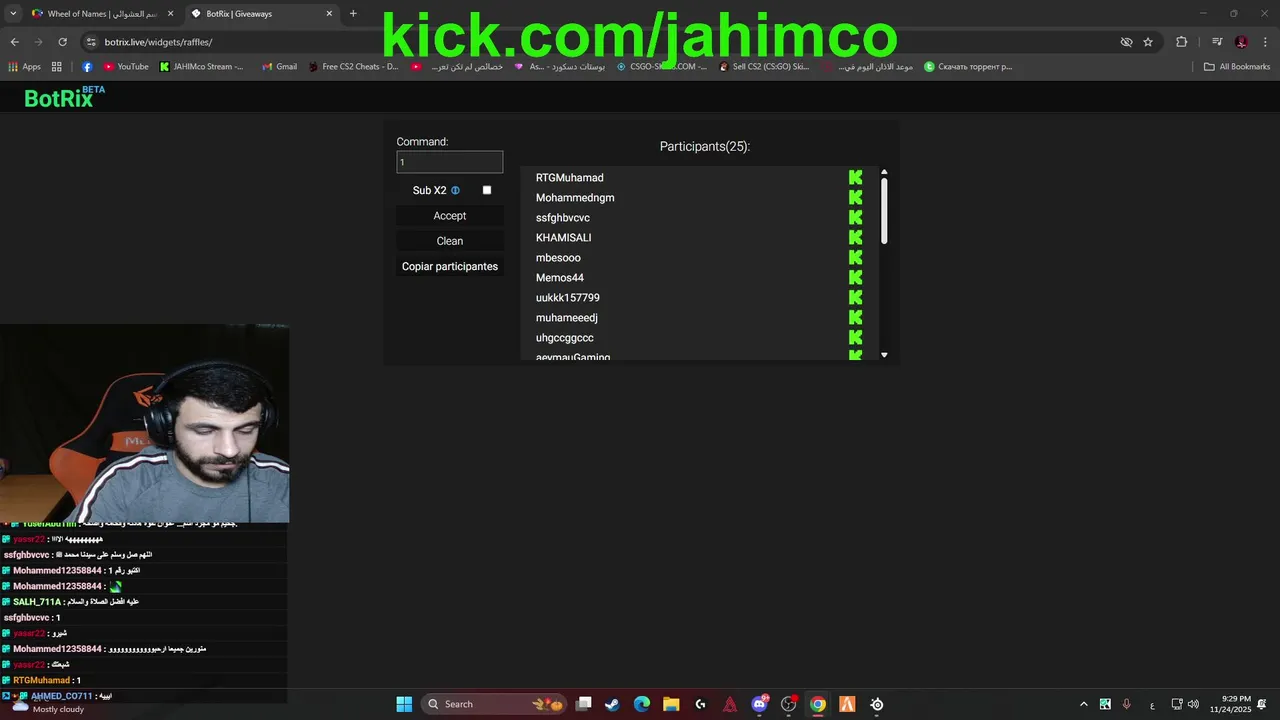Show hidden system tray icons chevron
Viewport: 1280px width, 720px height.
coord(1084,704)
